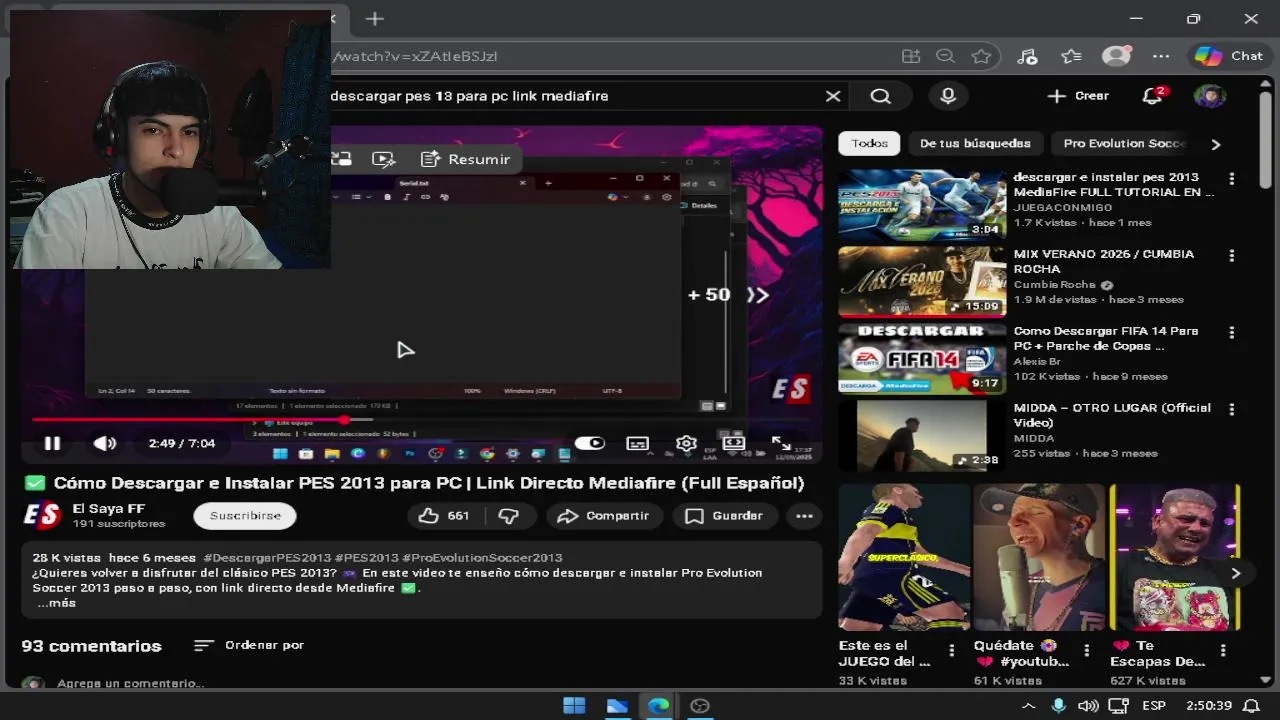This screenshot has height=720, width=1280.
Task: Click the Crear button
Action: tap(1078, 96)
